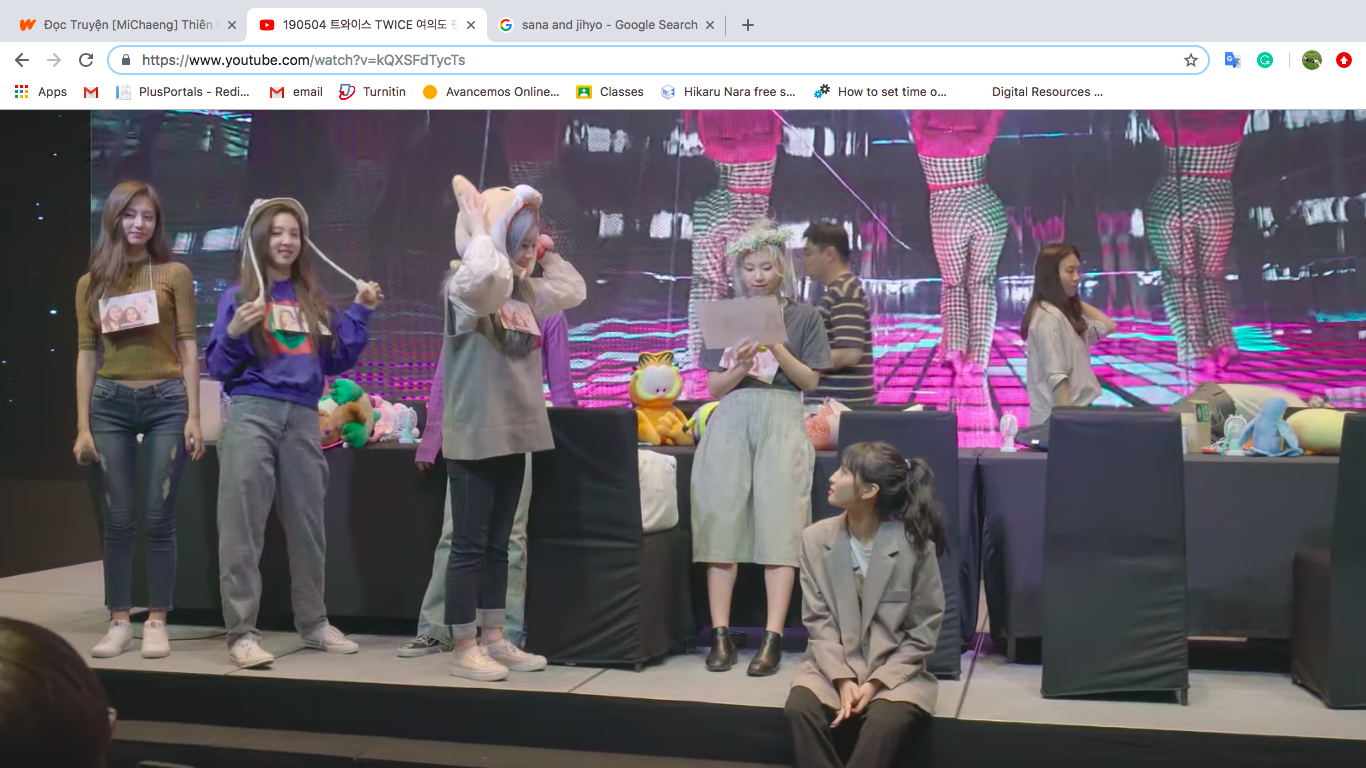The width and height of the screenshot is (1366, 768).
Task: Close the Google Search tab
Action: [712, 25]
